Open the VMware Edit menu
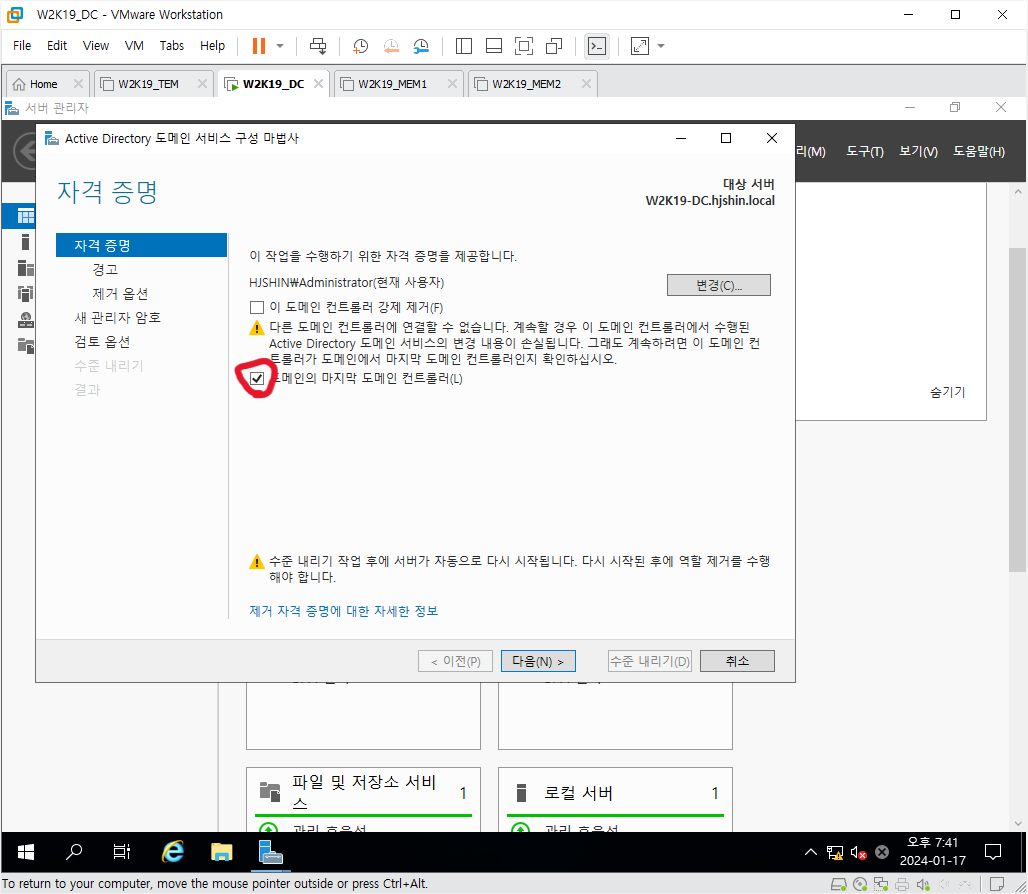The image size is (1028, 894). point(57,46)
